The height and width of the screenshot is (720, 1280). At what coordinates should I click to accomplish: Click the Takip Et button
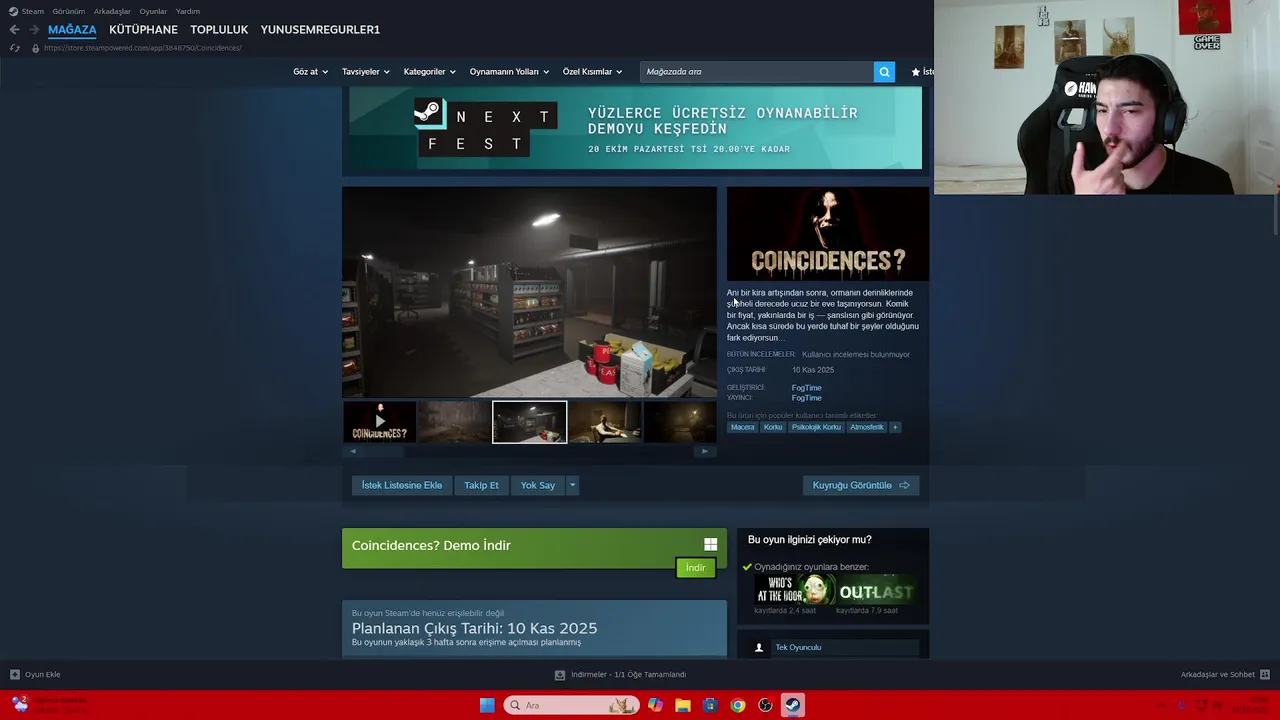click(481, 485)
